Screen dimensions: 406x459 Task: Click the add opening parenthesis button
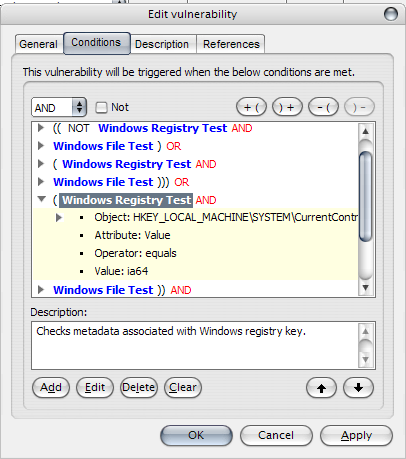(x=251, y=107)
